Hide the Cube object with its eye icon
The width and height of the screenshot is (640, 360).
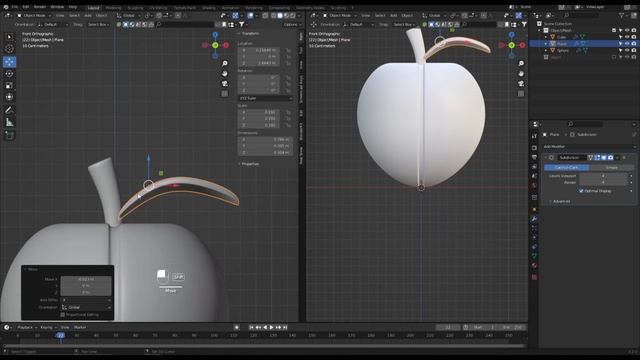pos(627,37)
